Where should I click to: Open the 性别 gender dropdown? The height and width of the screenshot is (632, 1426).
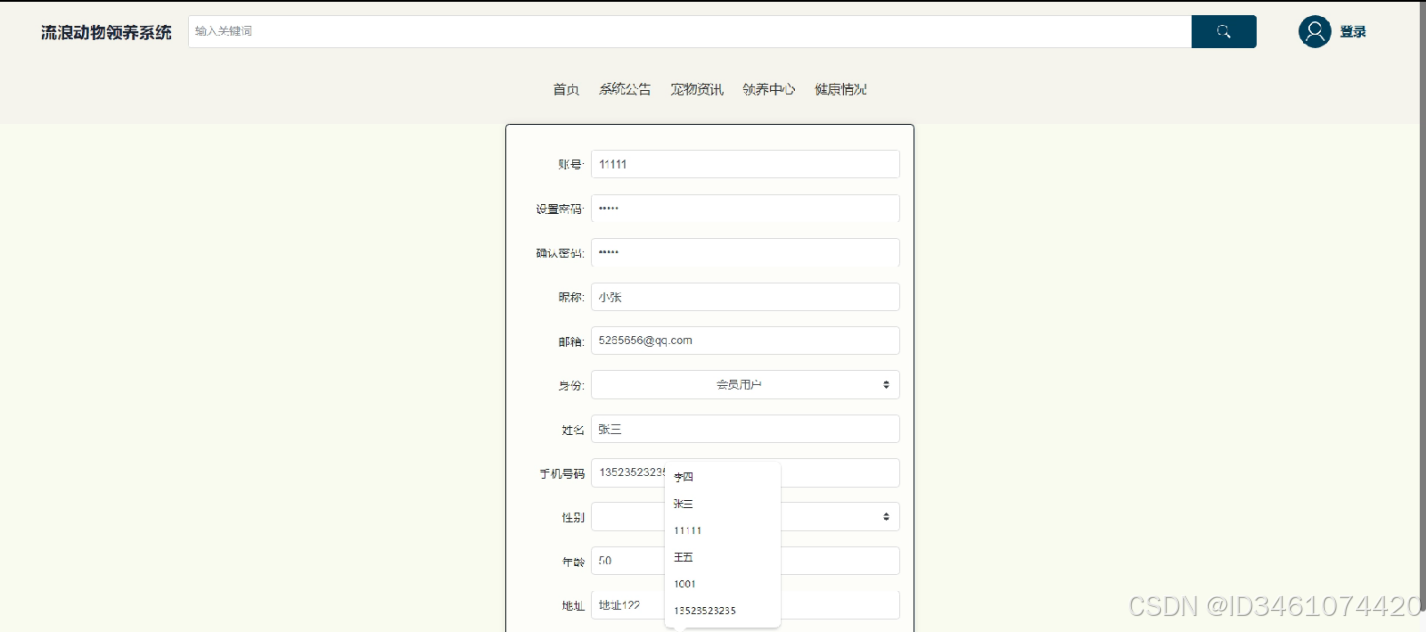pos(745,516)
